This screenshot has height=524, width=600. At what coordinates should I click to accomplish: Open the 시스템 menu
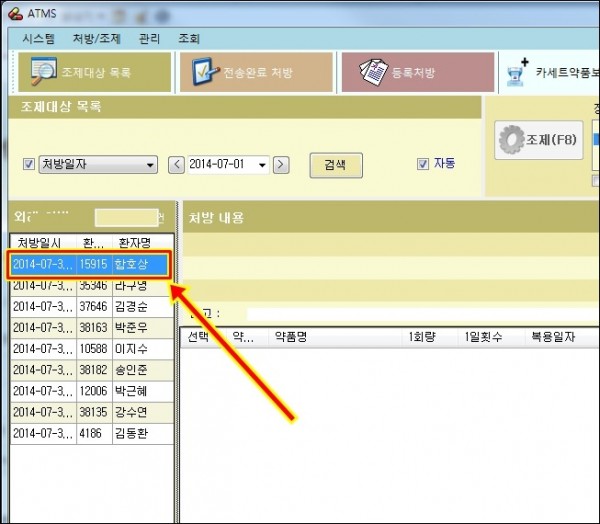click(x=38, y=39)
